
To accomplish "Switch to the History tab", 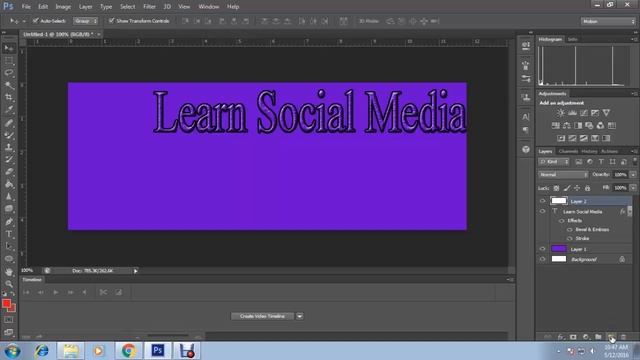I will click(x=589, y=151).
